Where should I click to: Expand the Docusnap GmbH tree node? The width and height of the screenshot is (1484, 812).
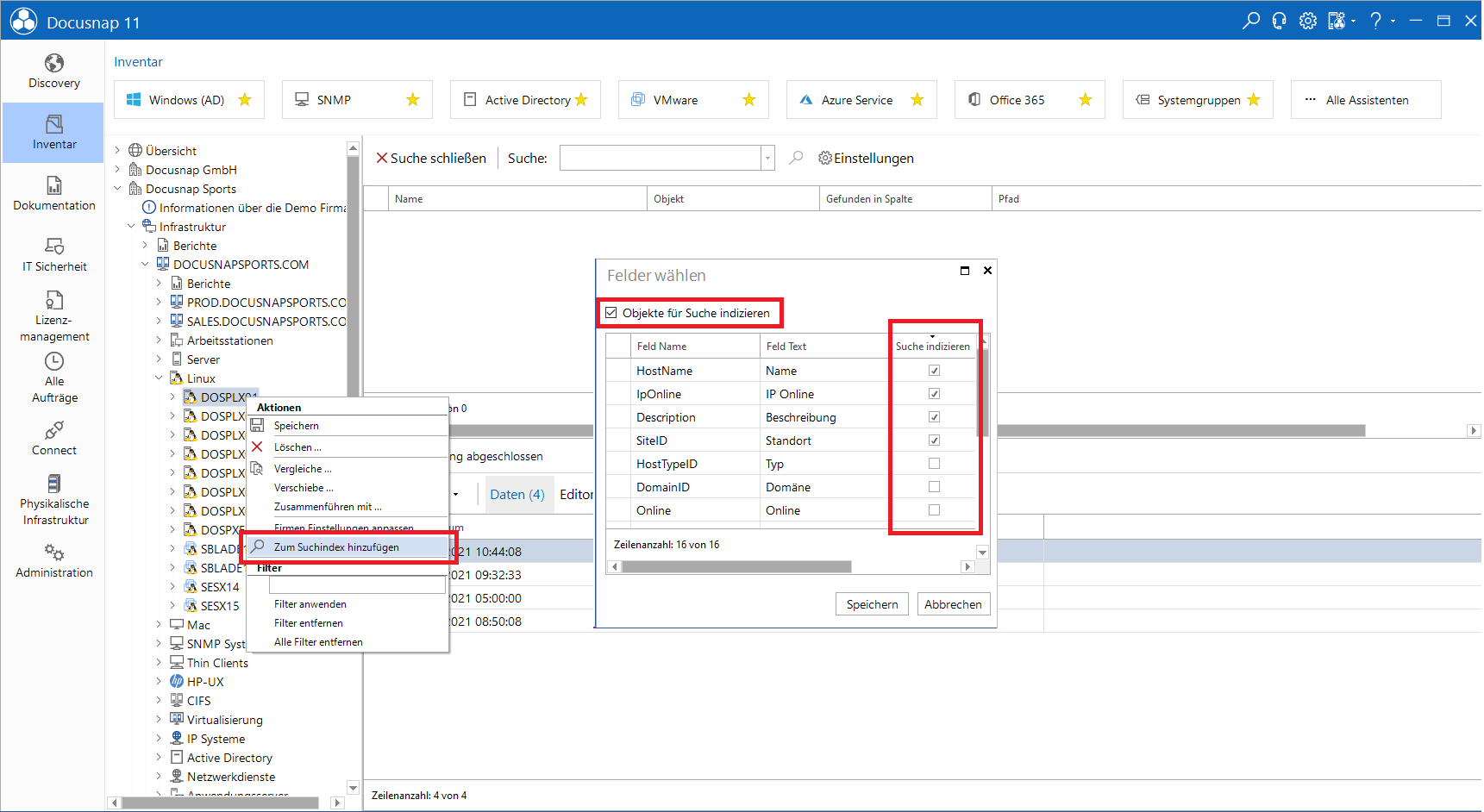click(118, 170)
